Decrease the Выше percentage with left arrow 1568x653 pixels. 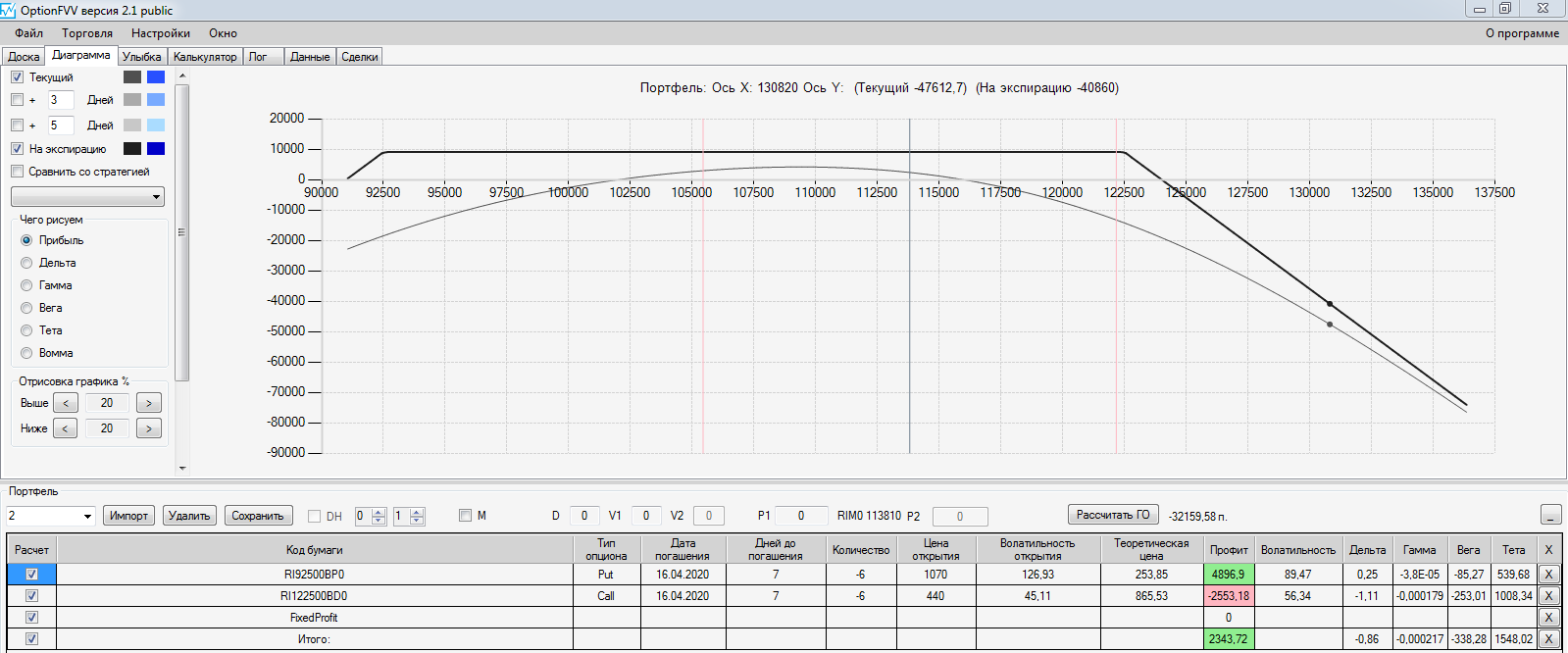tap(66, 403)
